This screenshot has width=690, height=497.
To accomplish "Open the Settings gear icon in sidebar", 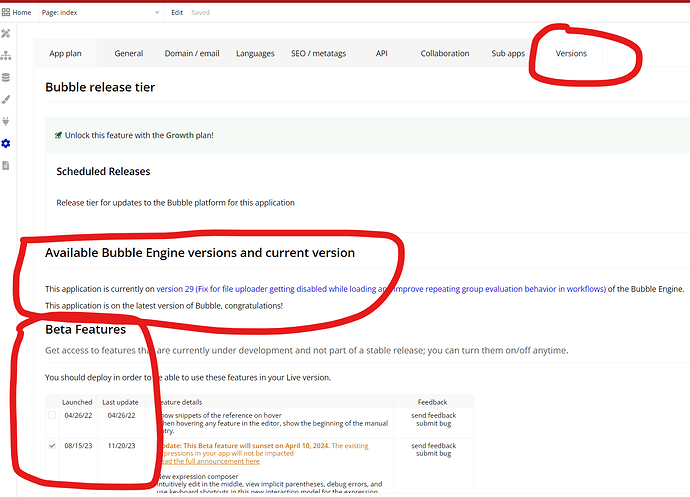I will (x=6, y=144).
